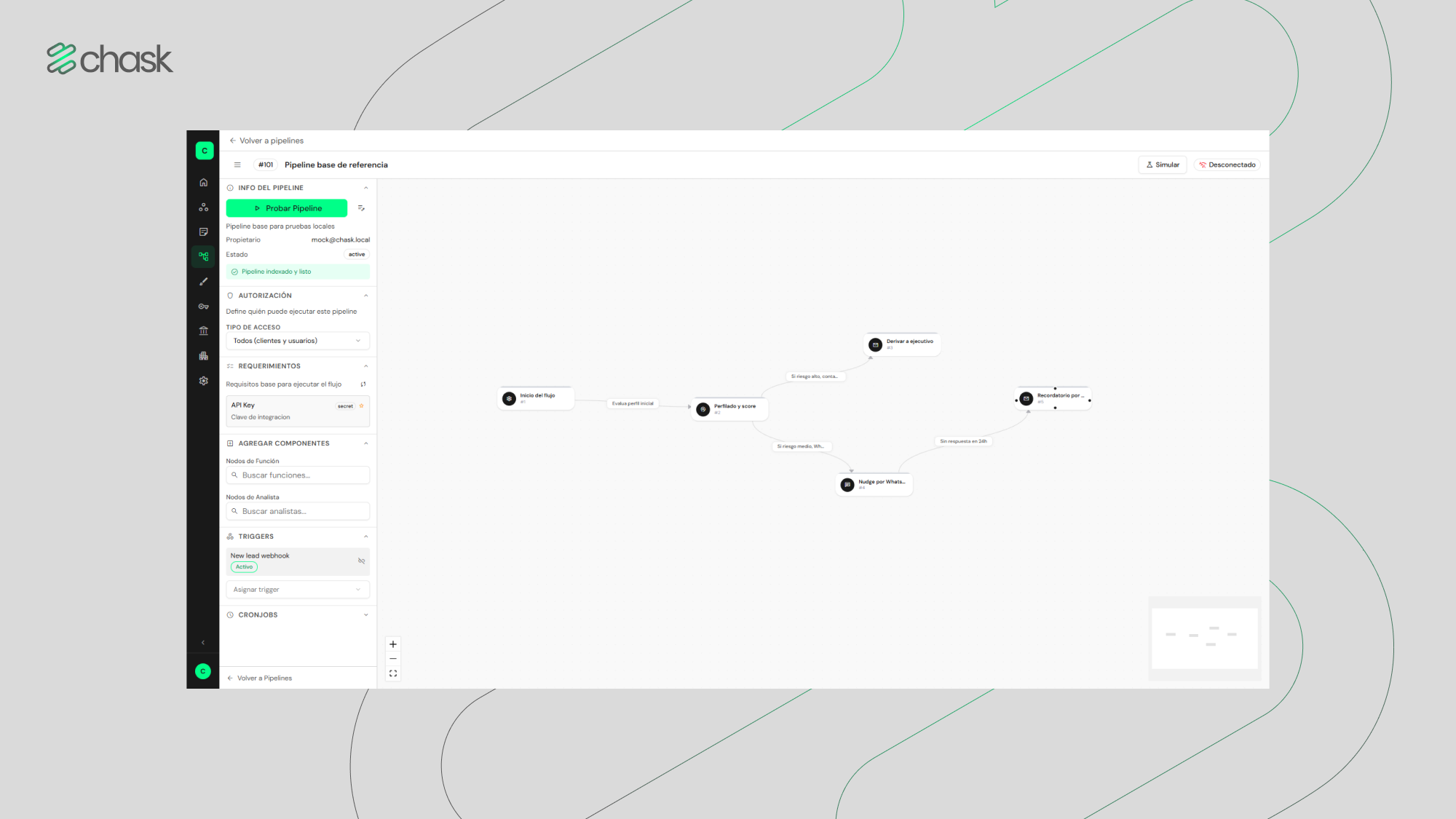Screen dimensions: 1456x819
Task: Click the Probar Pipeline button
Action: pyautogui.click(x=287, y=208)
